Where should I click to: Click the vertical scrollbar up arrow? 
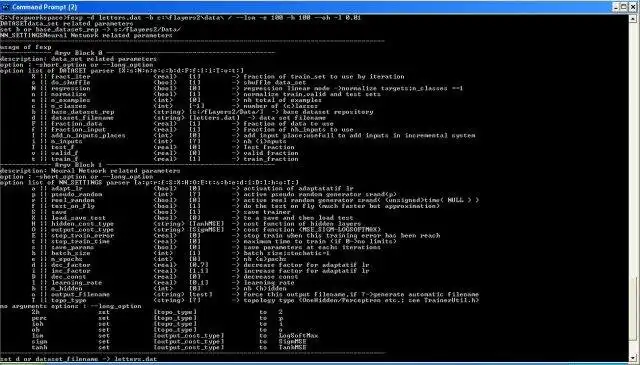(634, 18)
